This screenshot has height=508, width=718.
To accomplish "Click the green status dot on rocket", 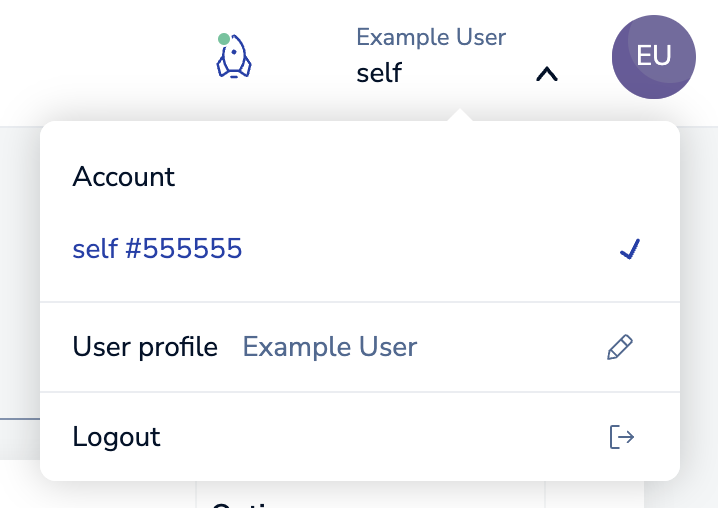I will point(224,40).
